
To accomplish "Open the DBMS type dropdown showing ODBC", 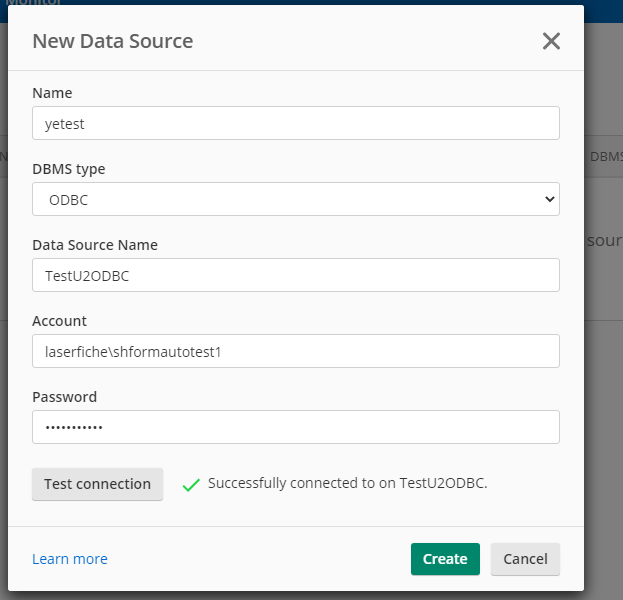I will pos(295,199).
